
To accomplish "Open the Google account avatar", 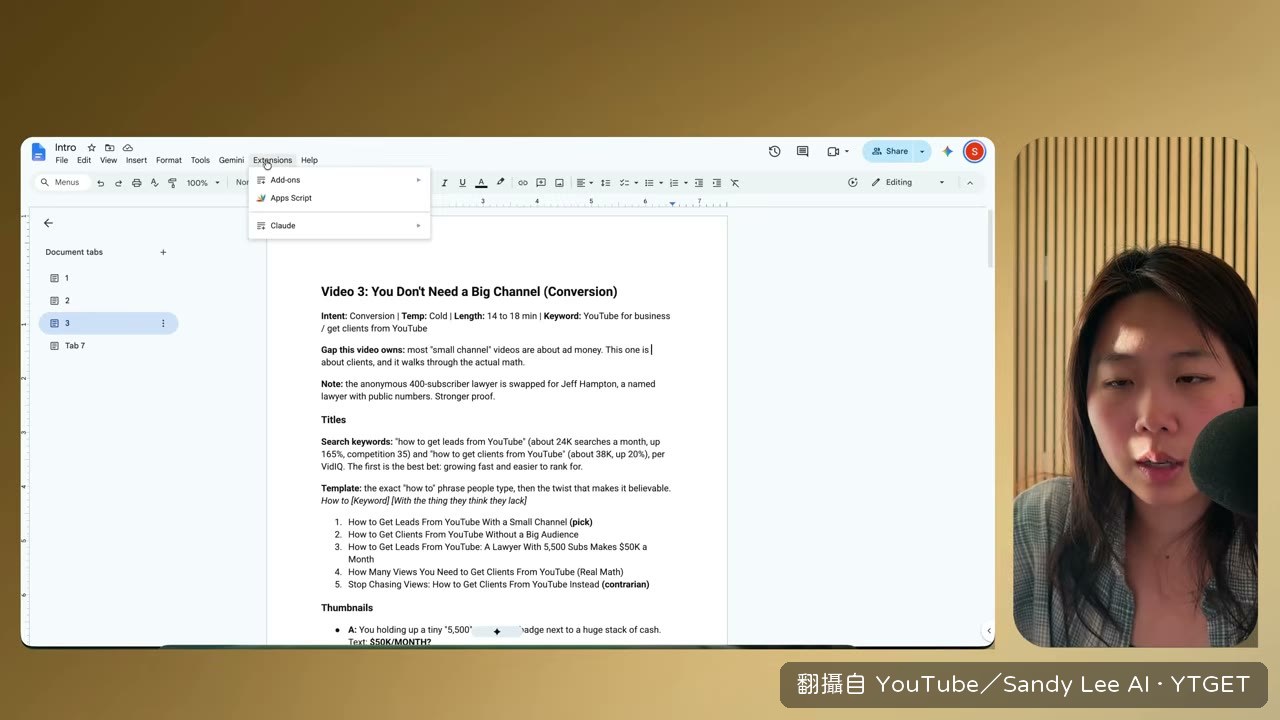I will (x=974, y=152).
